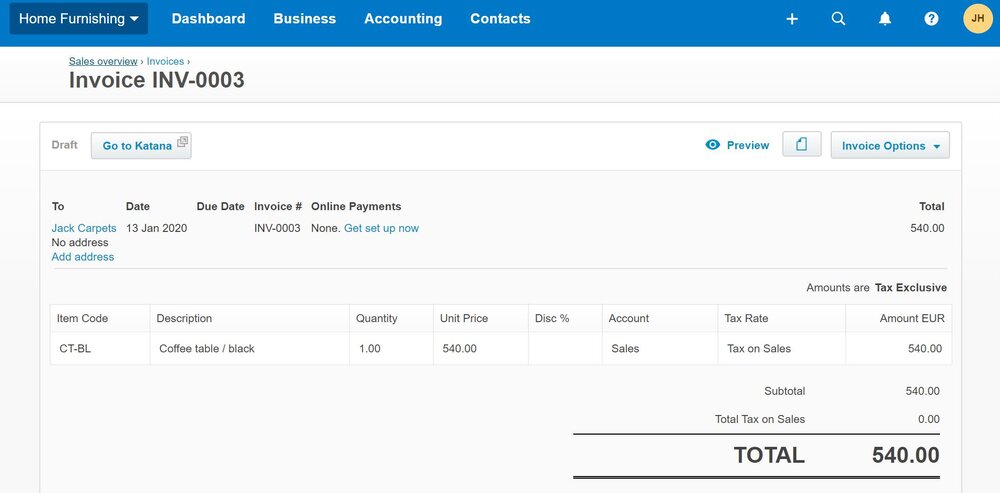1000x493 pixels.
Task: Click Get set up now link
Action: tap(381, 228)
